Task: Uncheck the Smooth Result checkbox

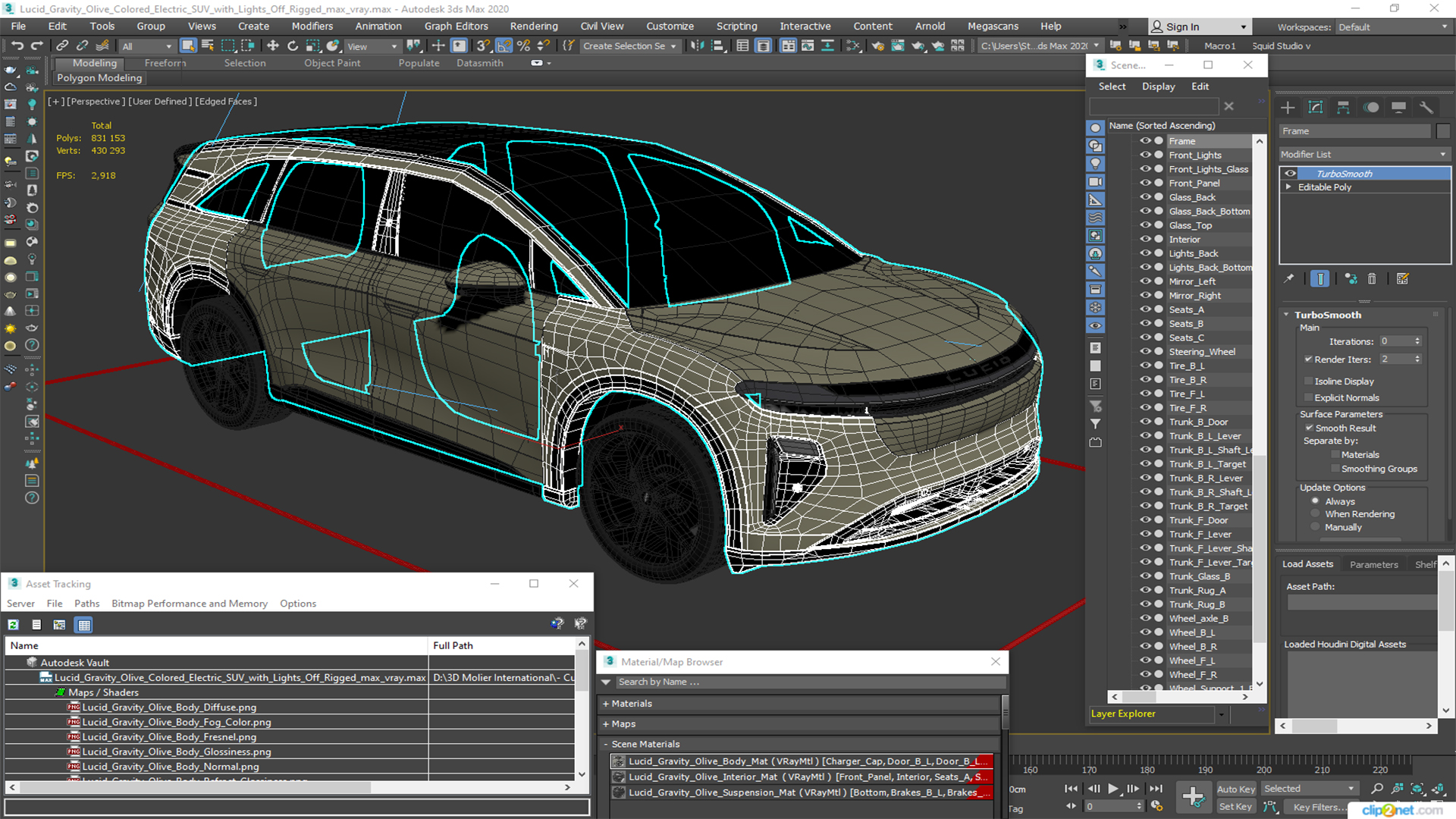Action: click(1308, 428)
